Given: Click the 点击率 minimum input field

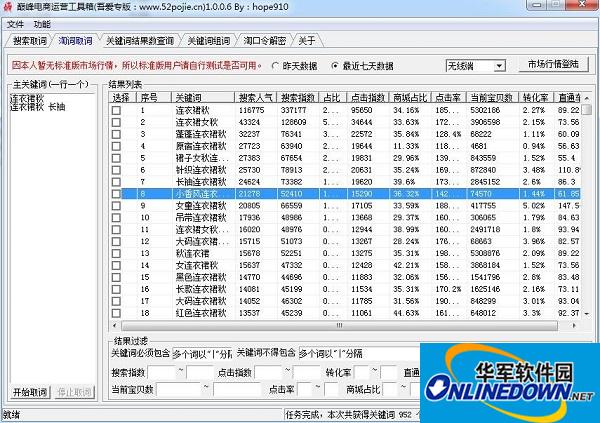Looking at the screenshot, I should [305, 390].
